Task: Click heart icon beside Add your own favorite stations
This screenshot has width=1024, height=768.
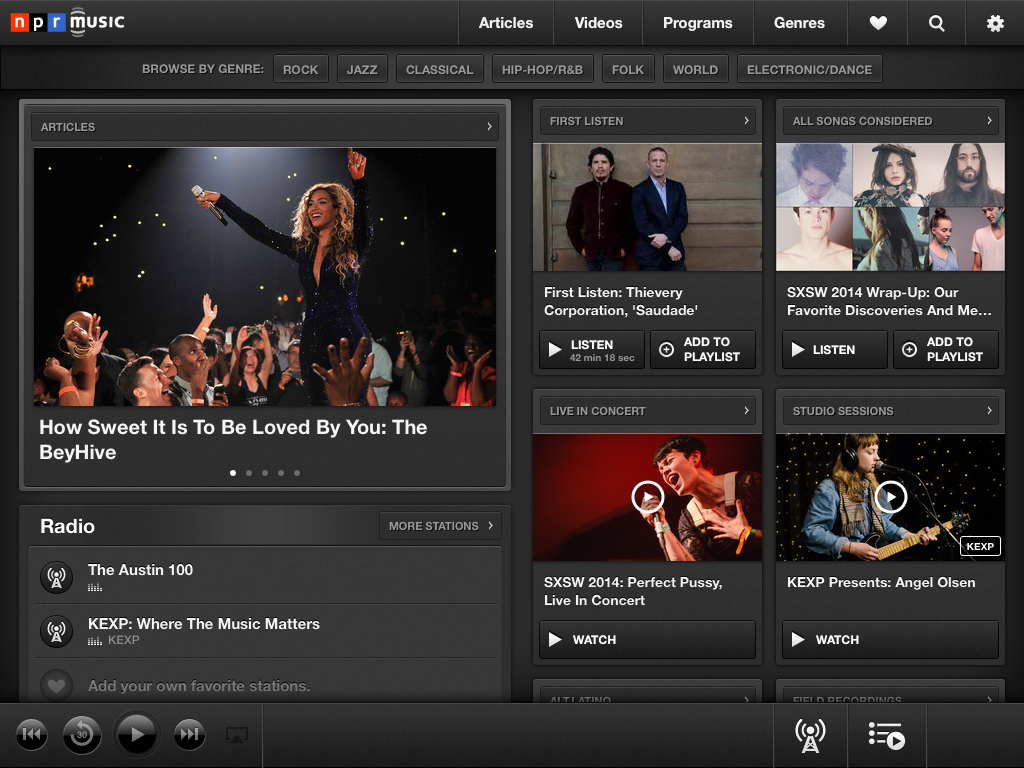Action: click(56, 685)
